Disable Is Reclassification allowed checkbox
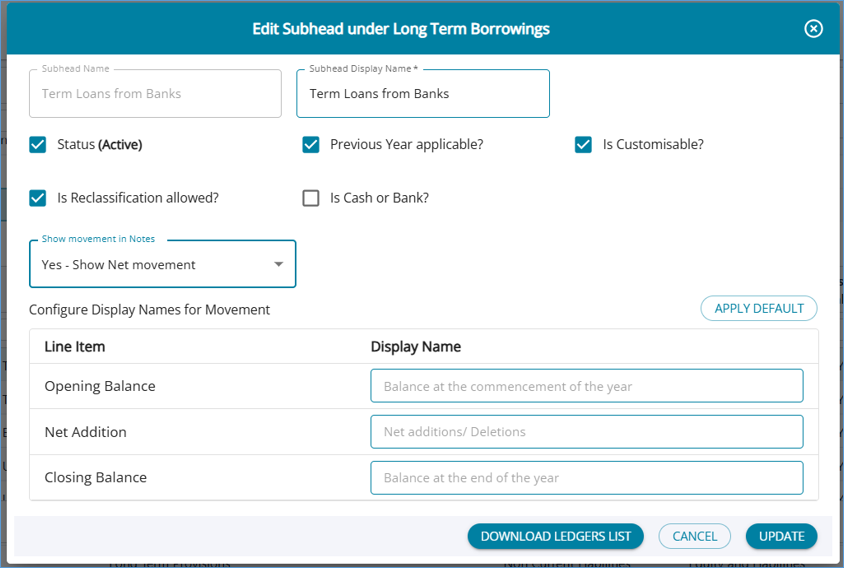The height and width of the screenshot is (569, 845). click(x=38, y=198)
